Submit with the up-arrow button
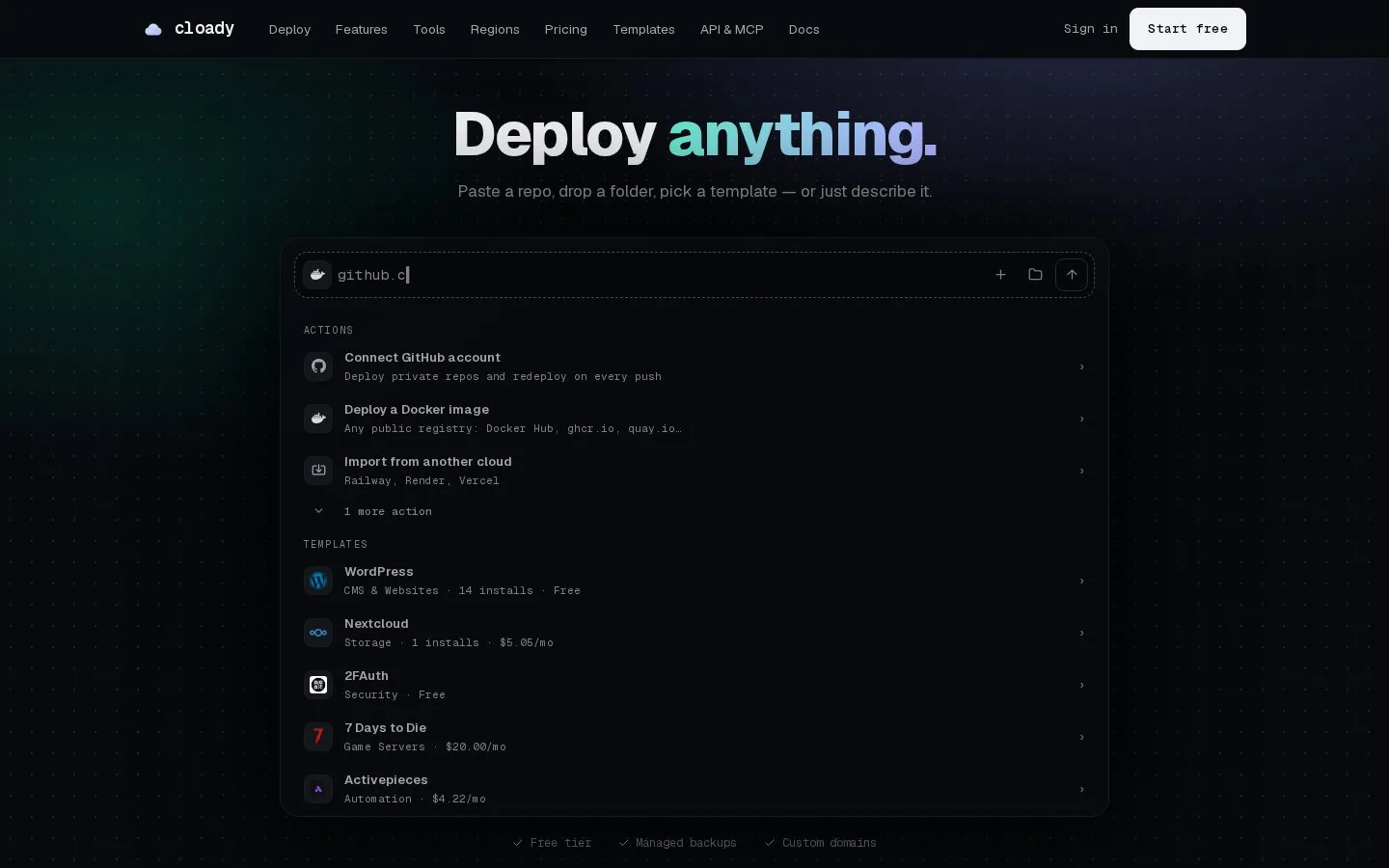1389x868 pixels. (1072, 275)
